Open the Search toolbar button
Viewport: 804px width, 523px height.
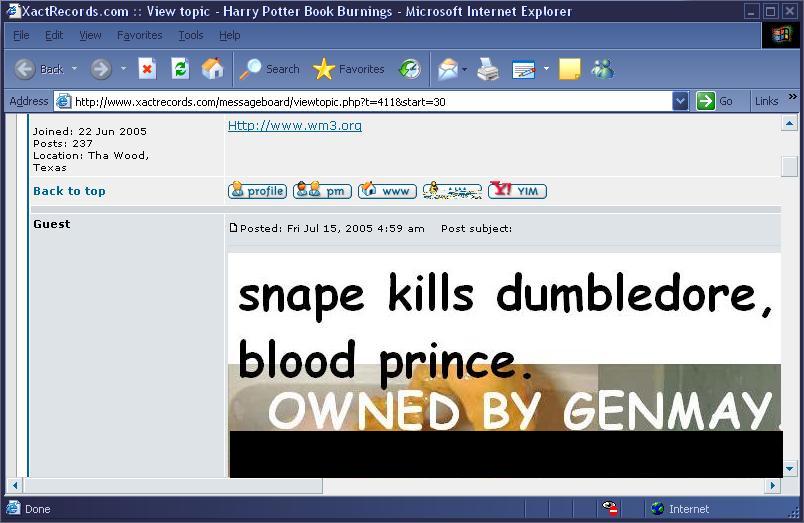click(x=270, y=69)
